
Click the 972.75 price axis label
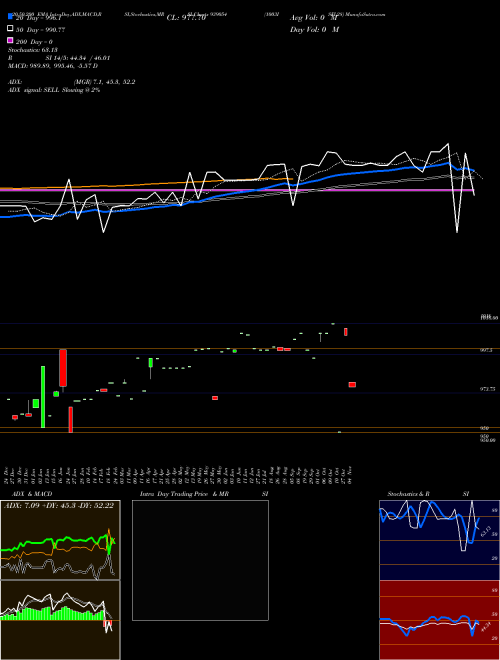(488, 389)
